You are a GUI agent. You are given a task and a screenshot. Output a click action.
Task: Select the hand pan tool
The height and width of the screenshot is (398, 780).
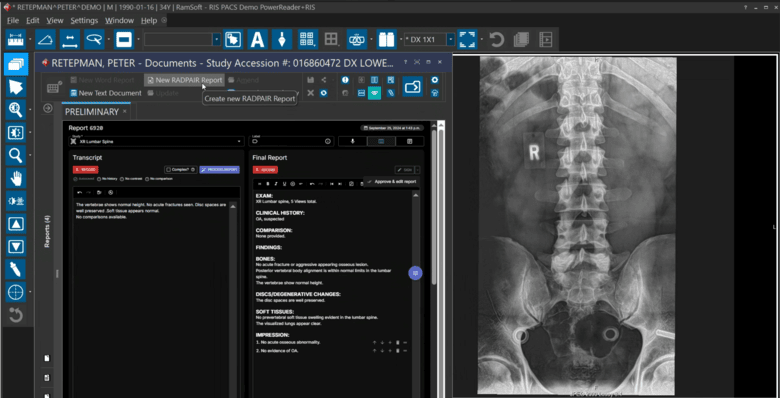pyautogui.click(x=16, y=179)
